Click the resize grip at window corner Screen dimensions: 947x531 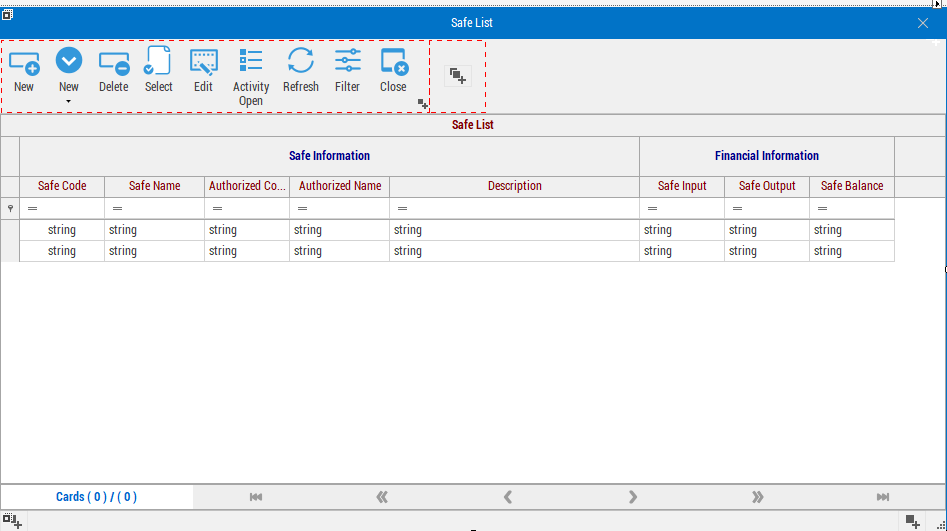pos(941,525)
